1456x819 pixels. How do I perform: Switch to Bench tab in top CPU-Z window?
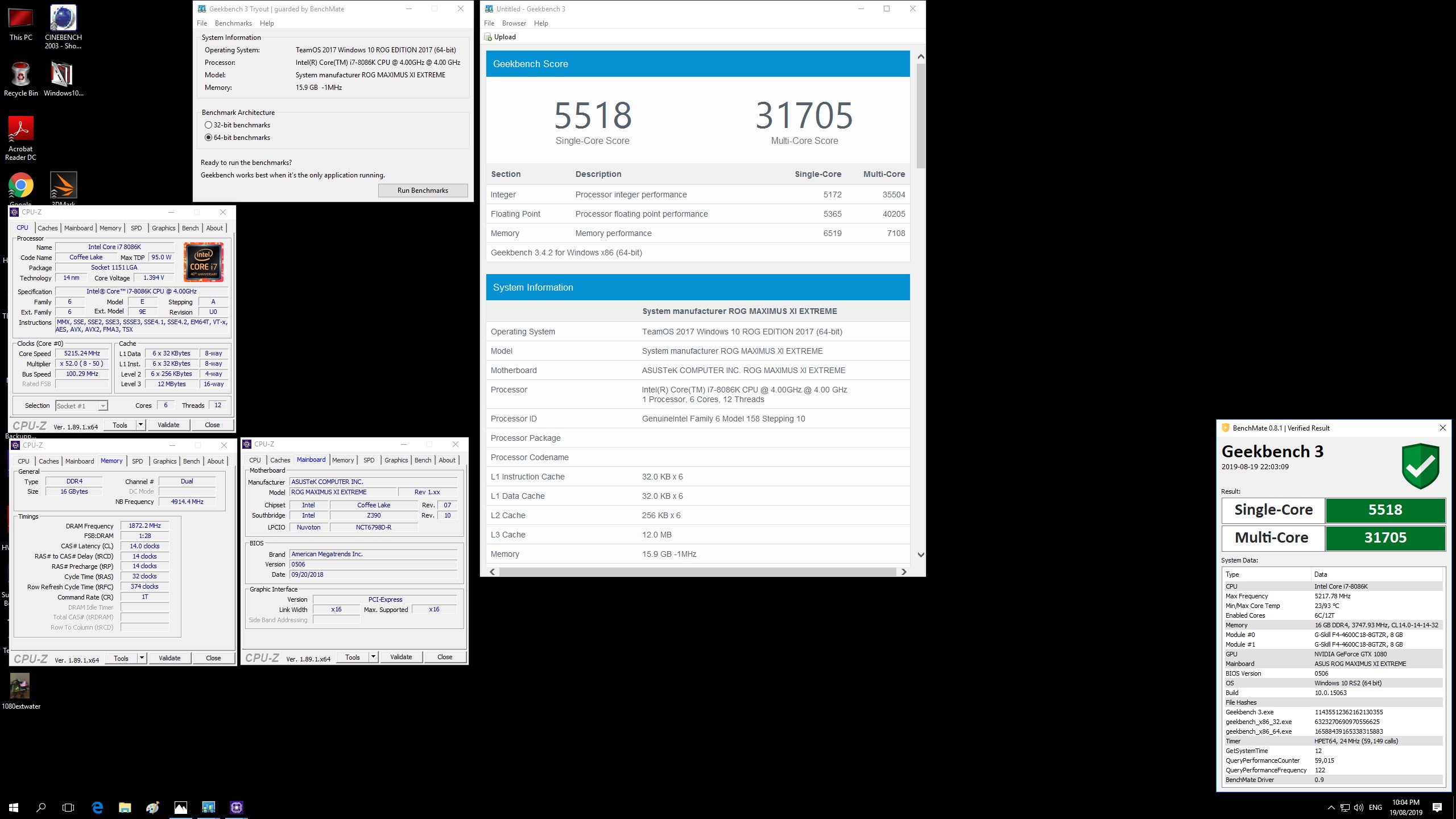tap(191, 228)
